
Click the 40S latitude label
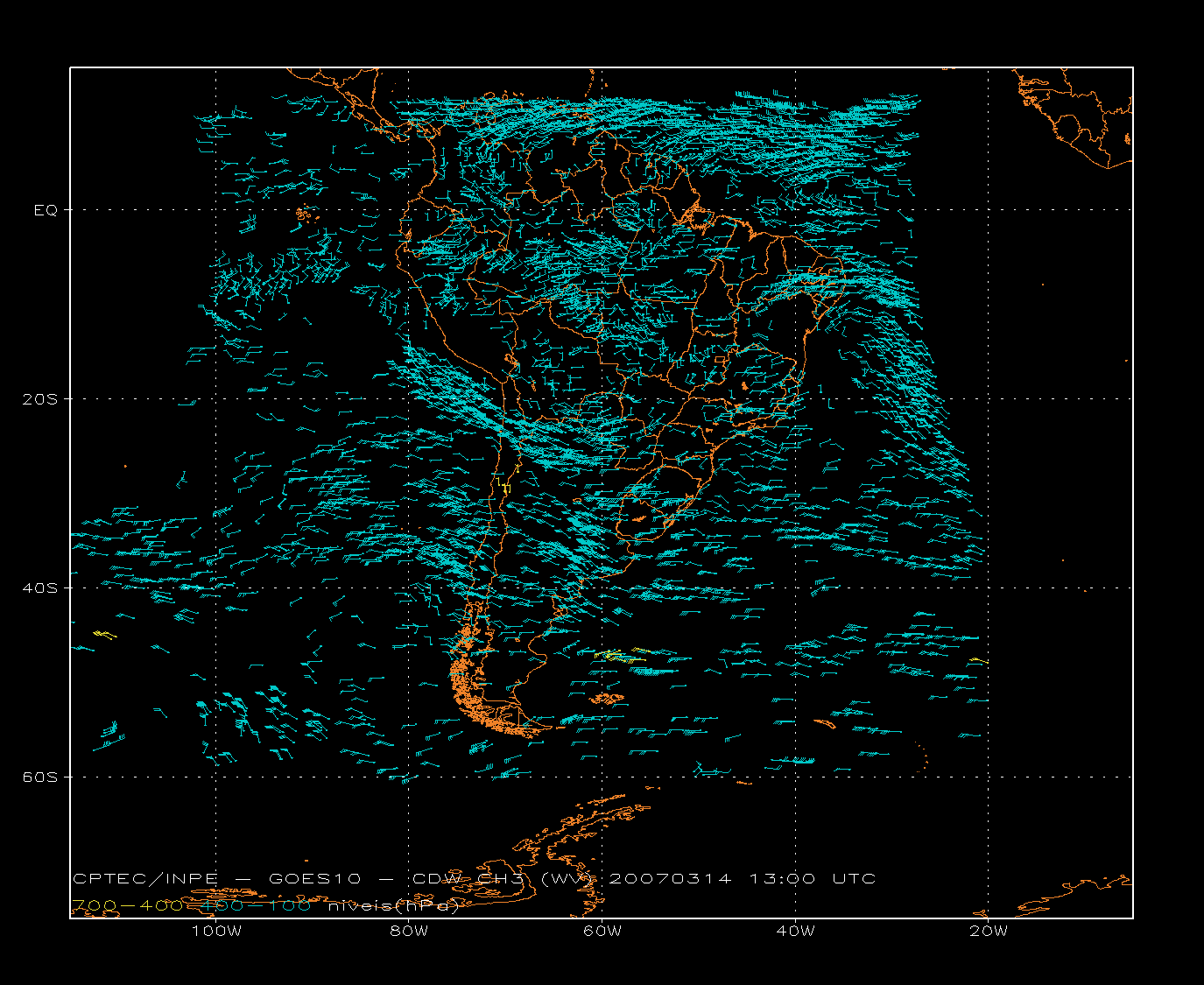click(x=40, y=587)
